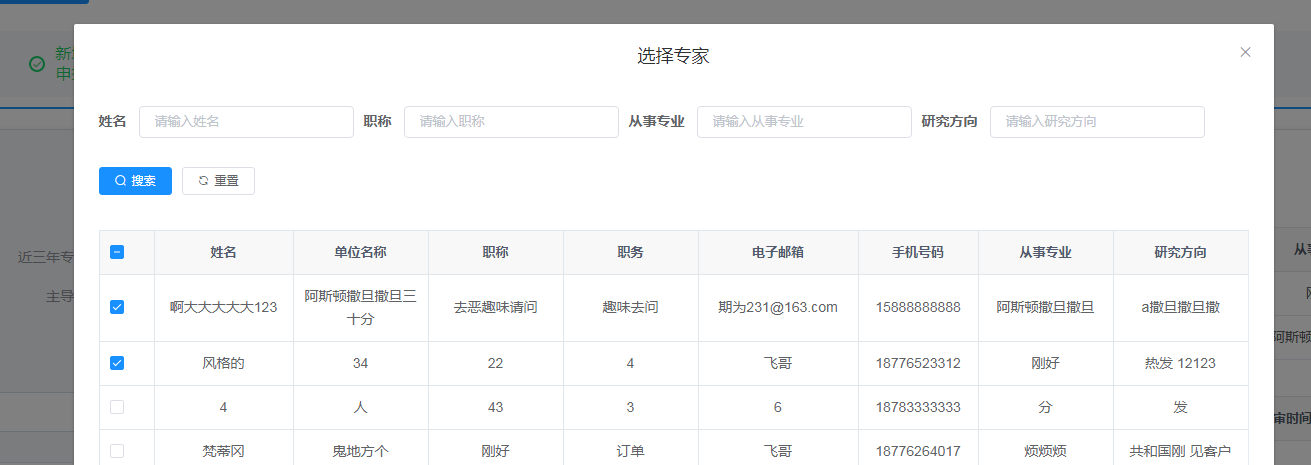
Task: Click the dialog title 选择专家
Action: click(673, 56)
